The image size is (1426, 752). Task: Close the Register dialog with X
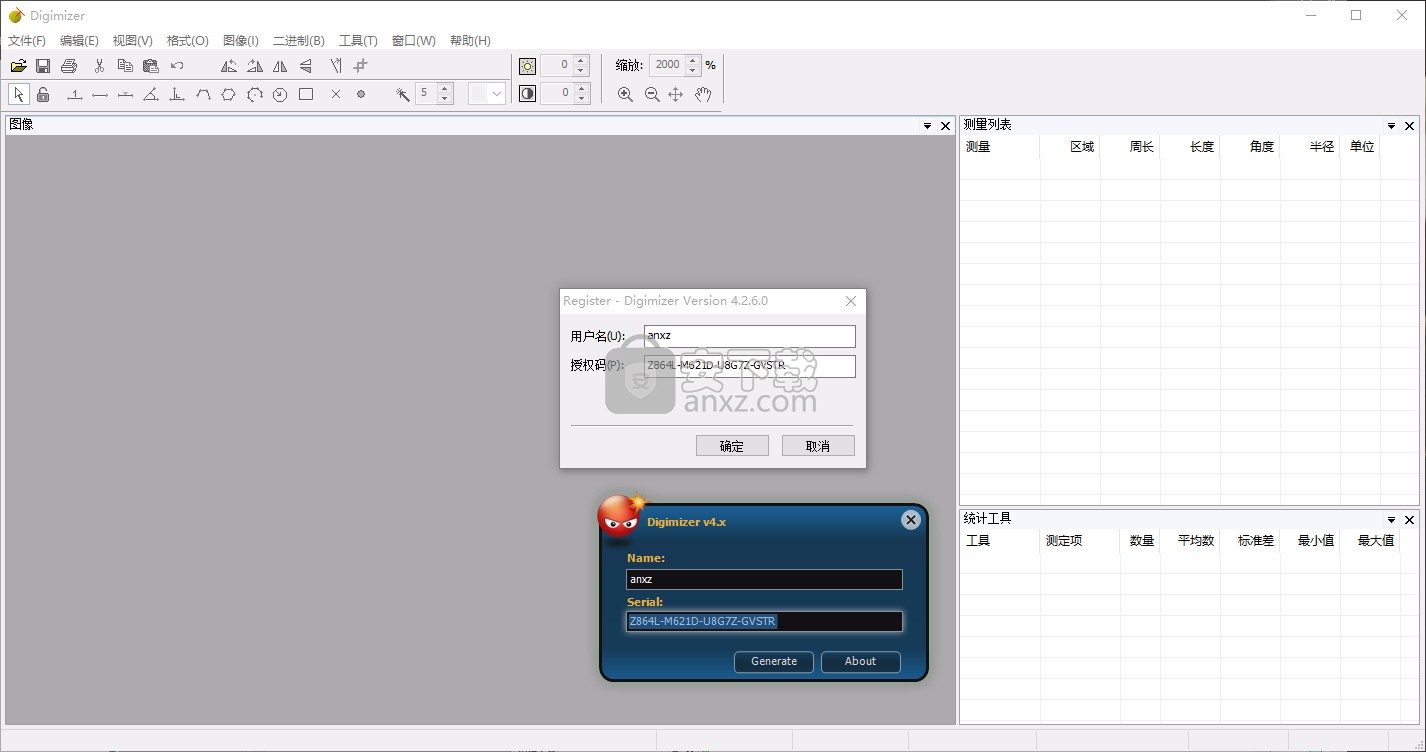point(851,301)
